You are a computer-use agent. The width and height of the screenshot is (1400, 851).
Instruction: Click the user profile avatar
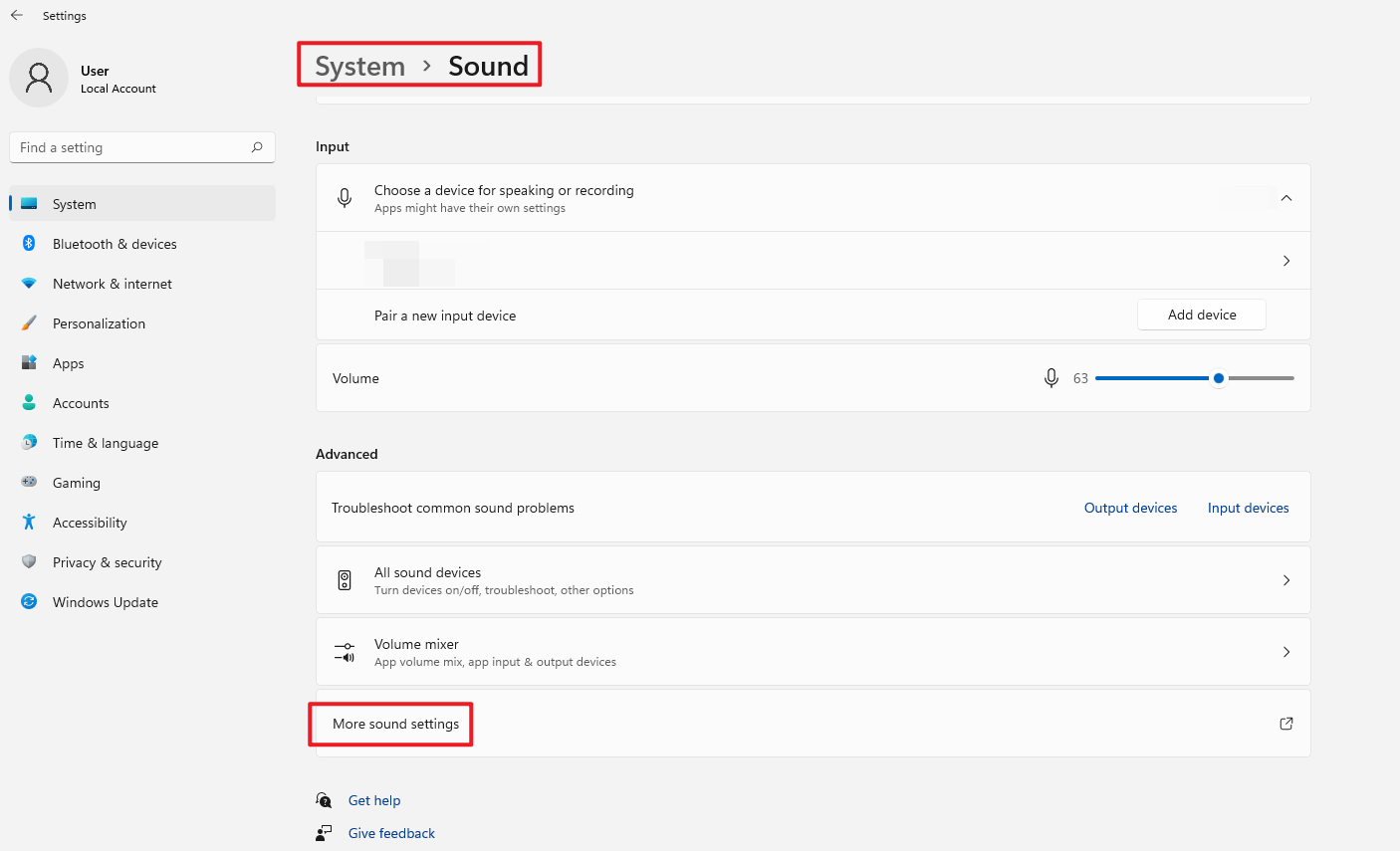pos(39,78)
